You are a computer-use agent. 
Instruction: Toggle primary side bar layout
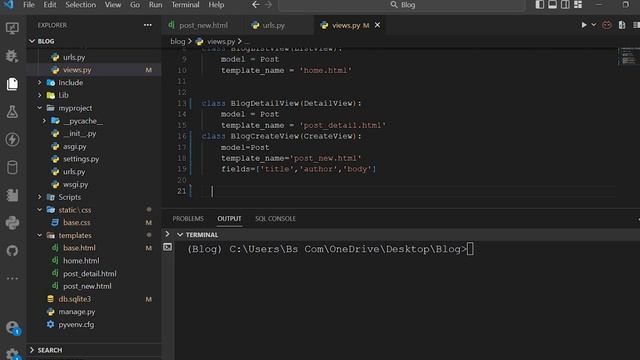[540, 4]
